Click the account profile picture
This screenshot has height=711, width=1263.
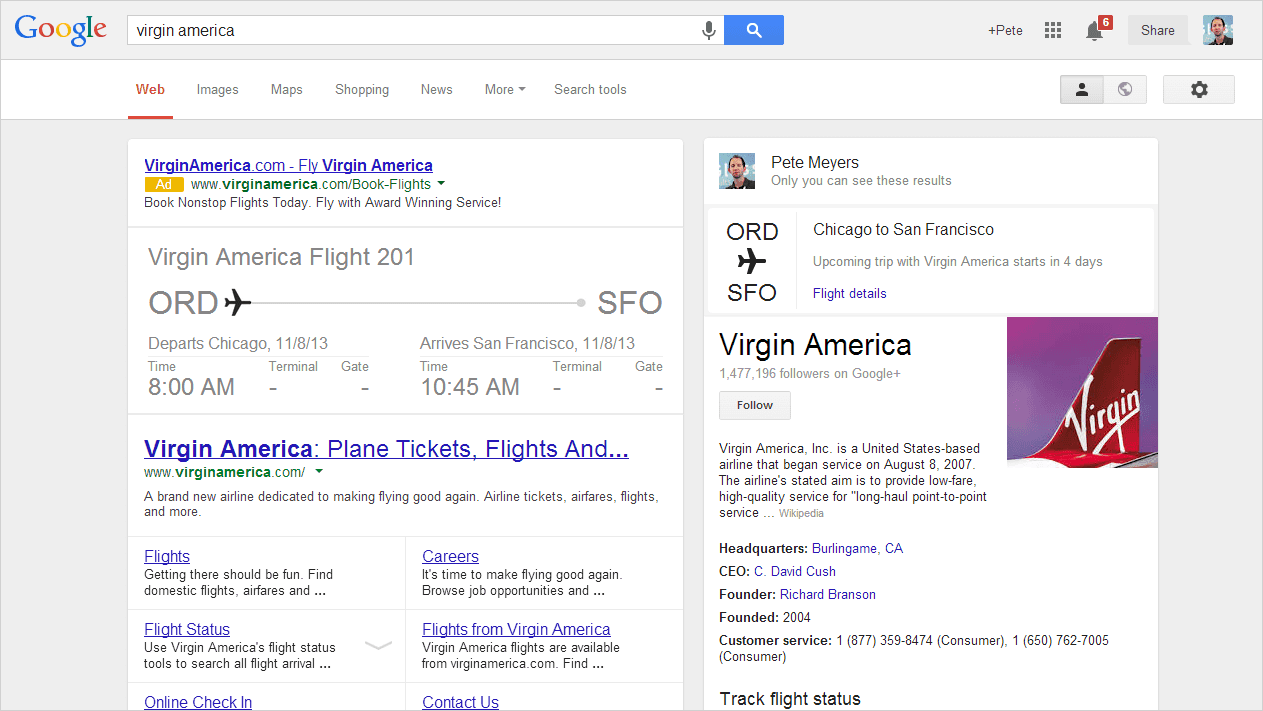[1217, 30]
